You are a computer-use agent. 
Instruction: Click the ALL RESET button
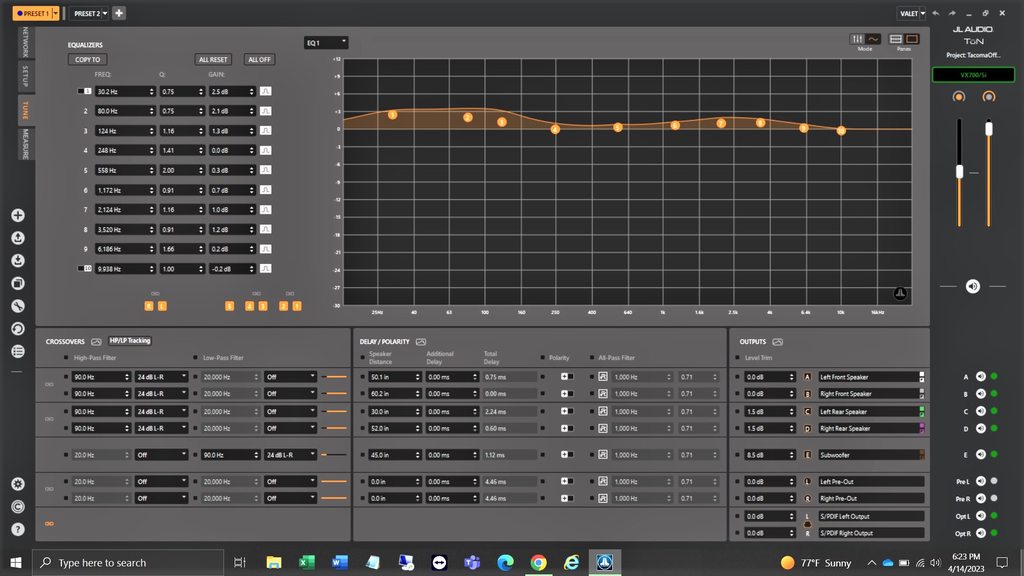(x=213, y=59)
